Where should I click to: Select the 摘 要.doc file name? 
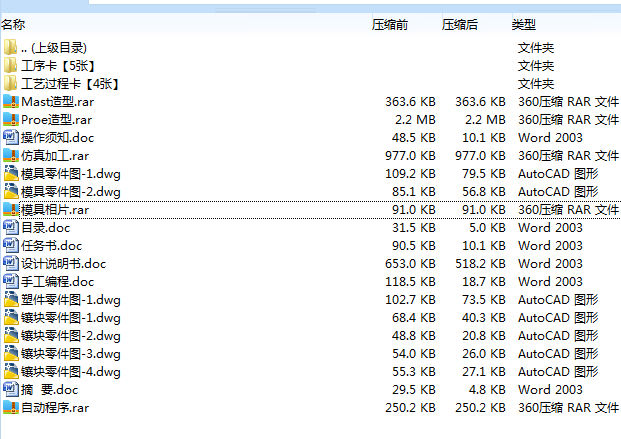[x=50, y=389]
